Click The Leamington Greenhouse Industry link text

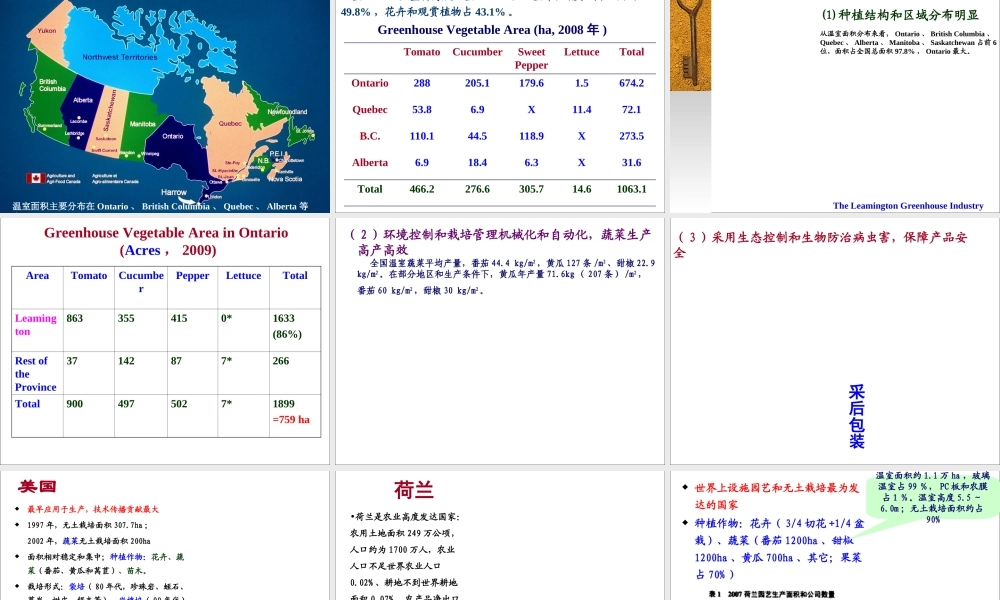pos(908,205)
